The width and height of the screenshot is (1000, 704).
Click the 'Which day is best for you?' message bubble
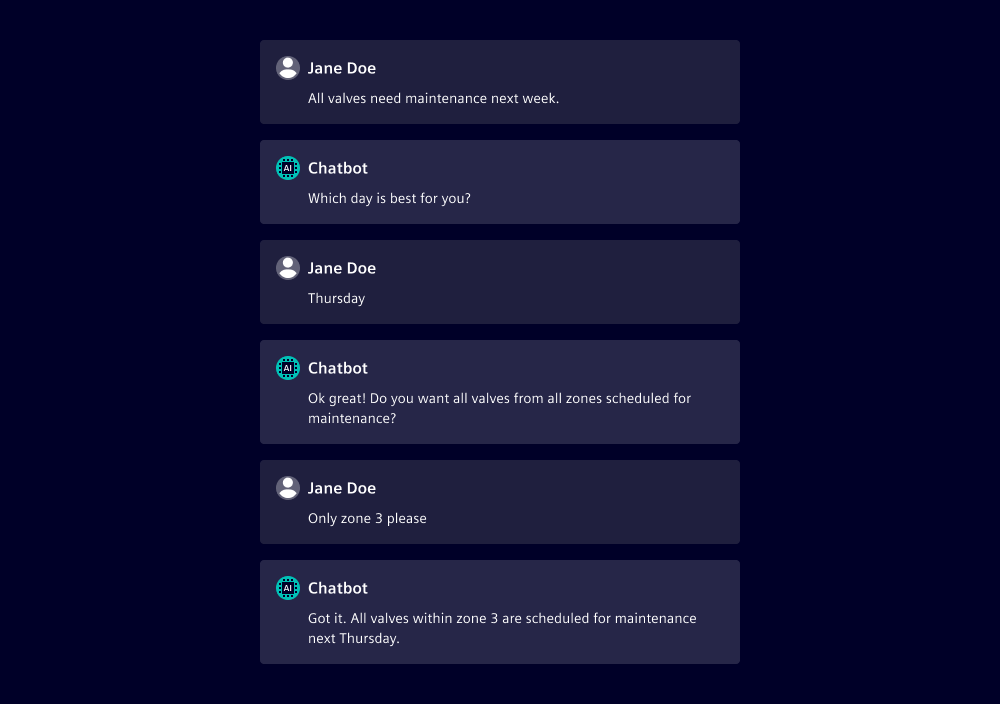coord(389,198)
